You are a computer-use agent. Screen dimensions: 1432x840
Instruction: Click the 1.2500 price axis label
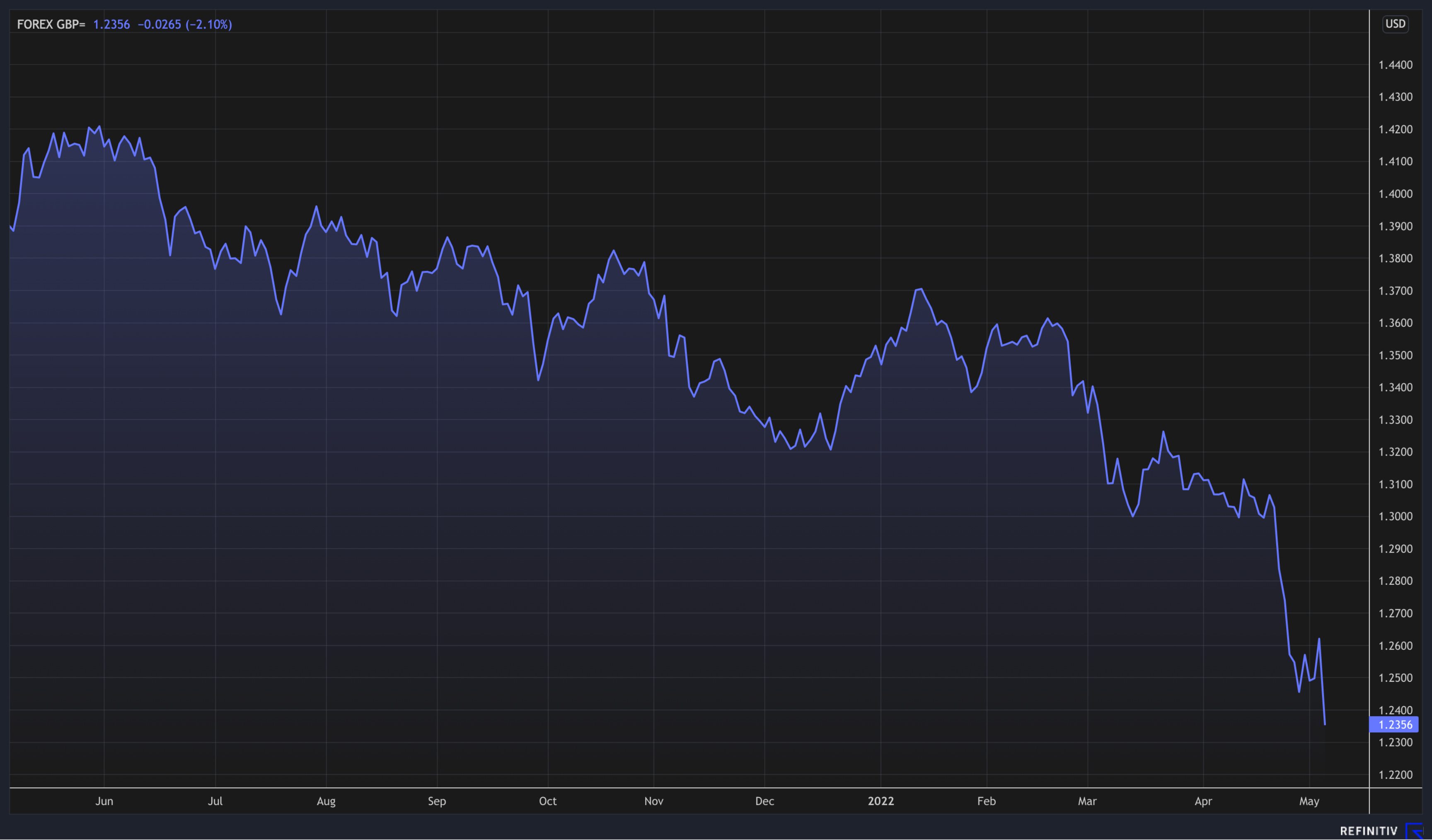coord(1396,678)
